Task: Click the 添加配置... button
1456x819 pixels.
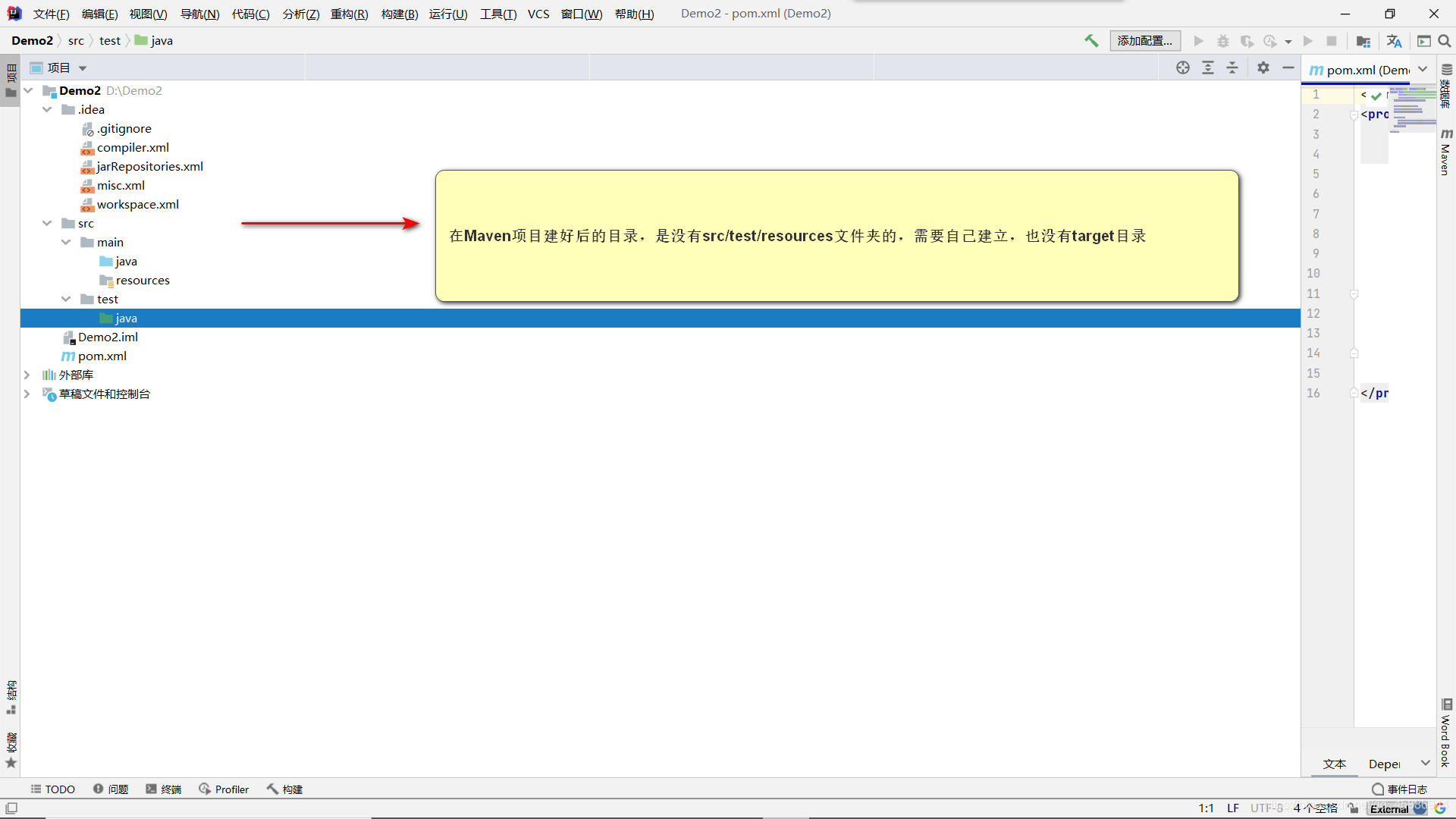Action: [1145, 41]
